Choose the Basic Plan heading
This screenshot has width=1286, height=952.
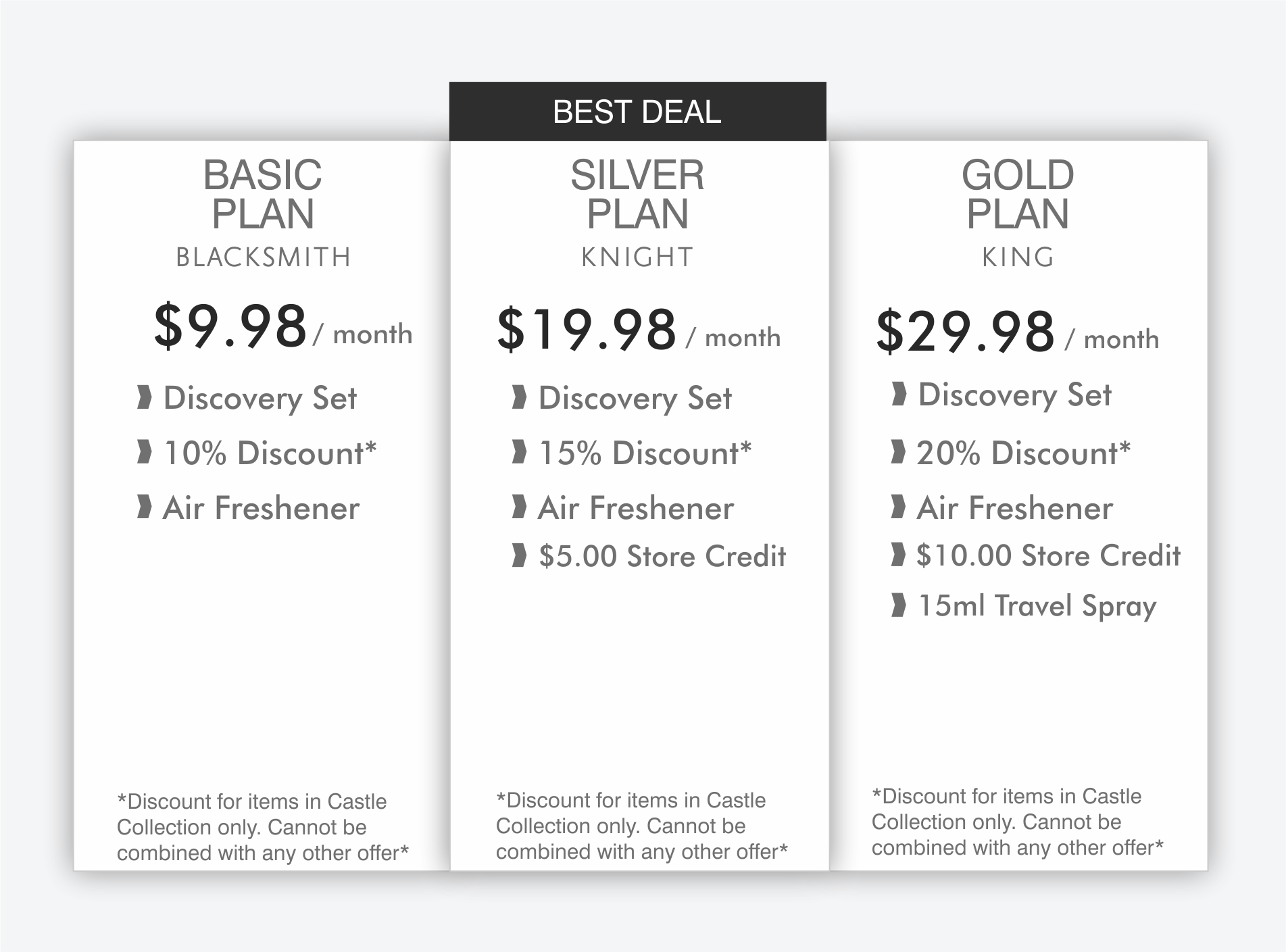[263, 194]
